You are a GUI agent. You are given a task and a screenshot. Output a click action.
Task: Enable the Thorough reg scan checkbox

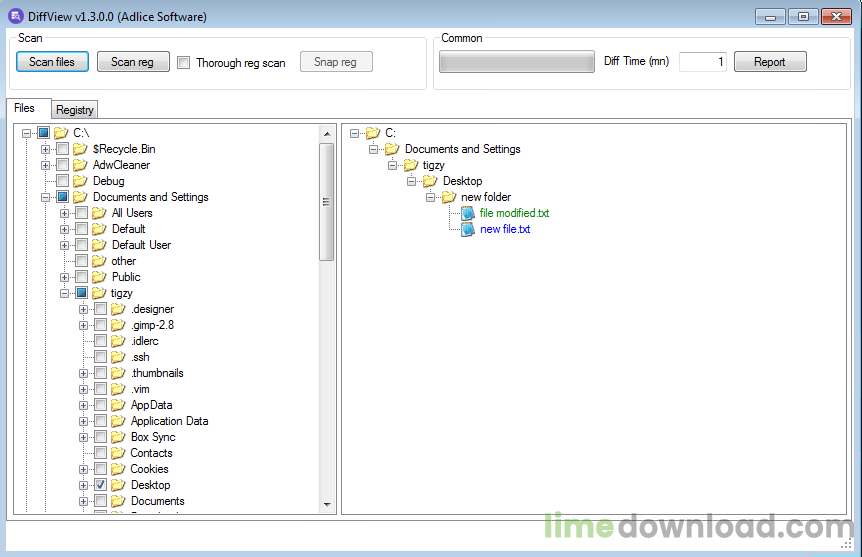(184, 62)
